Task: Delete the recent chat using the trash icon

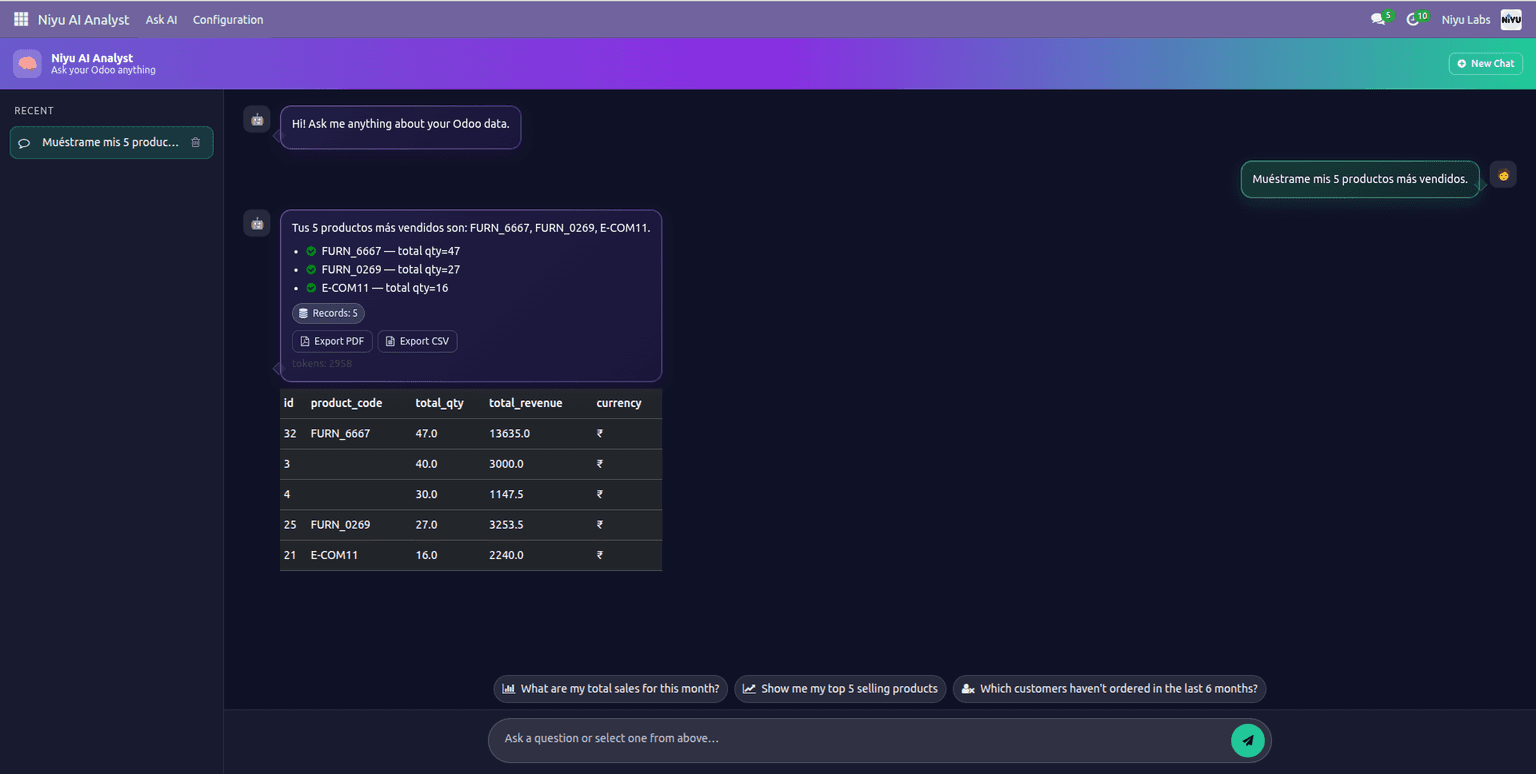Action: (194, 142)
